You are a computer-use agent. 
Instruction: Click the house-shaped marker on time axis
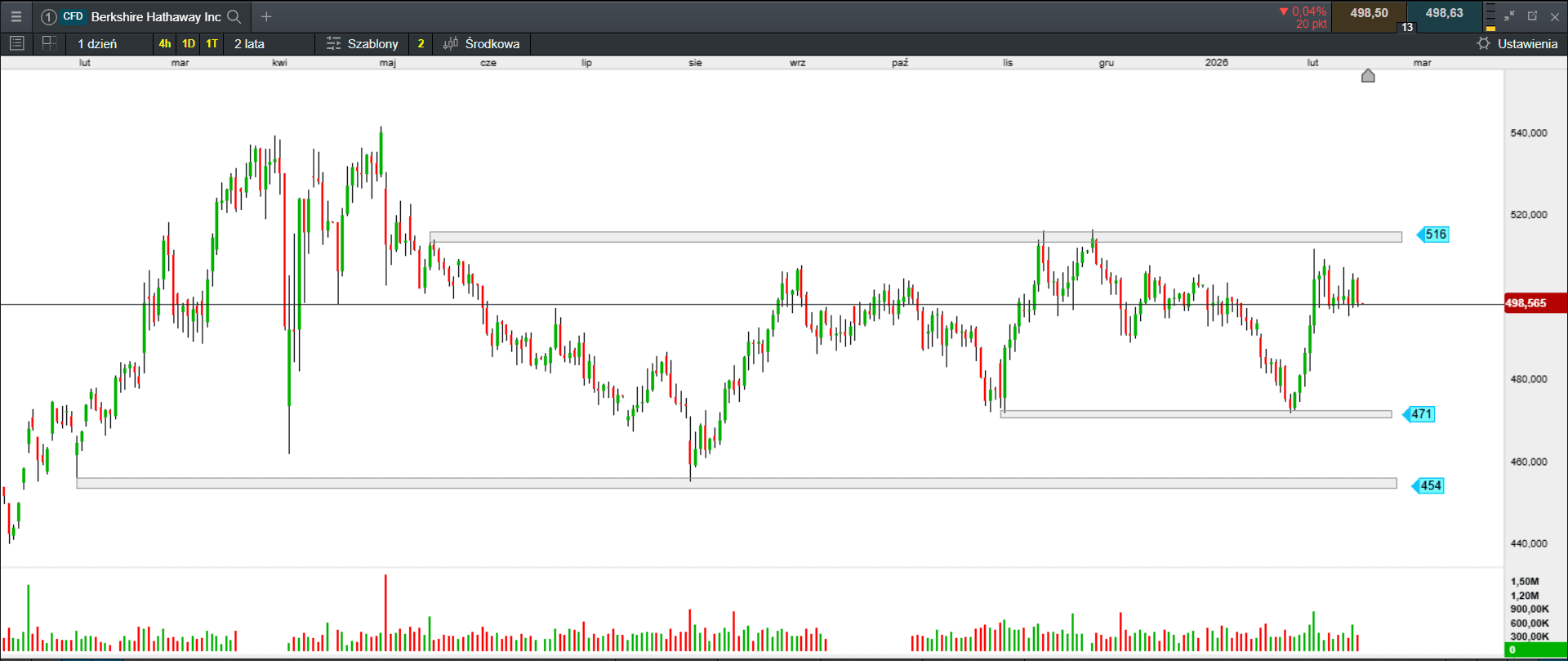(x=1368, y=76)
